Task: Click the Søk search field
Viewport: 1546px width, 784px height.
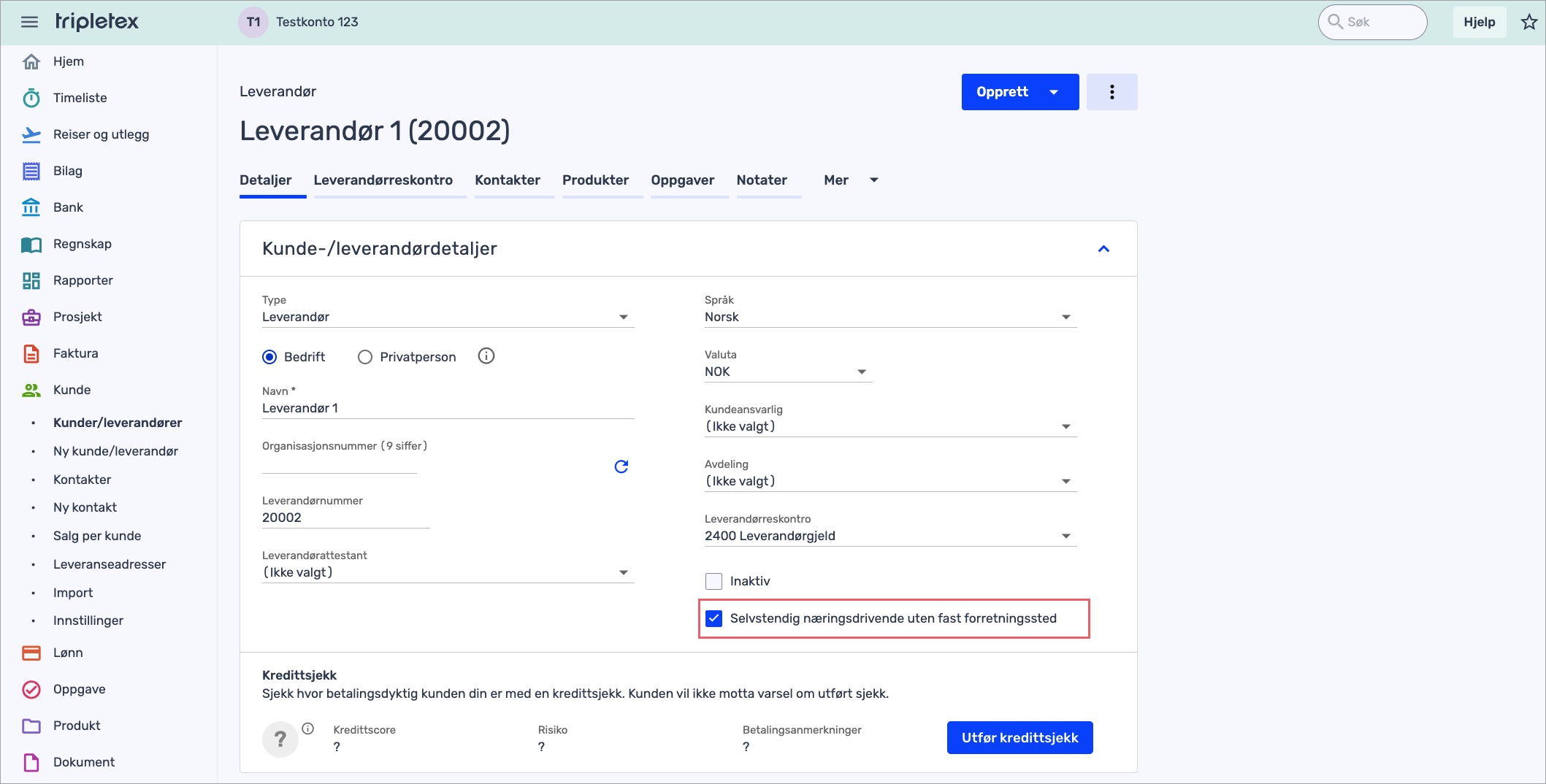Action: click(1372, 22)
